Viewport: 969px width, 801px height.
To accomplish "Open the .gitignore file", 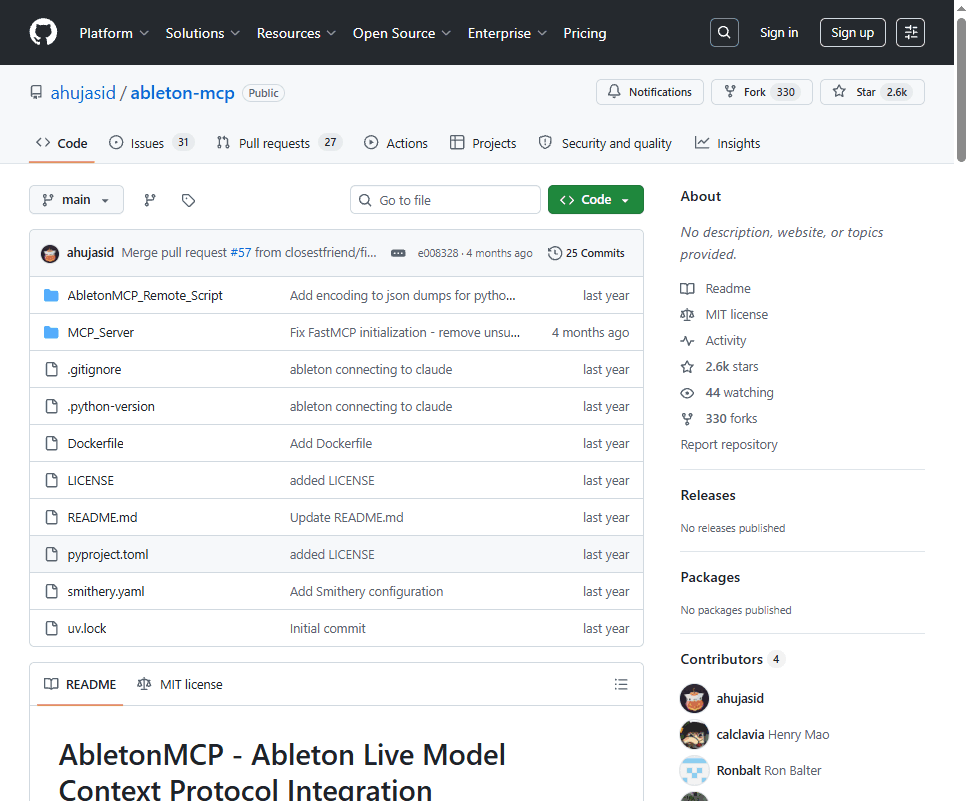I will click(95, 370).
